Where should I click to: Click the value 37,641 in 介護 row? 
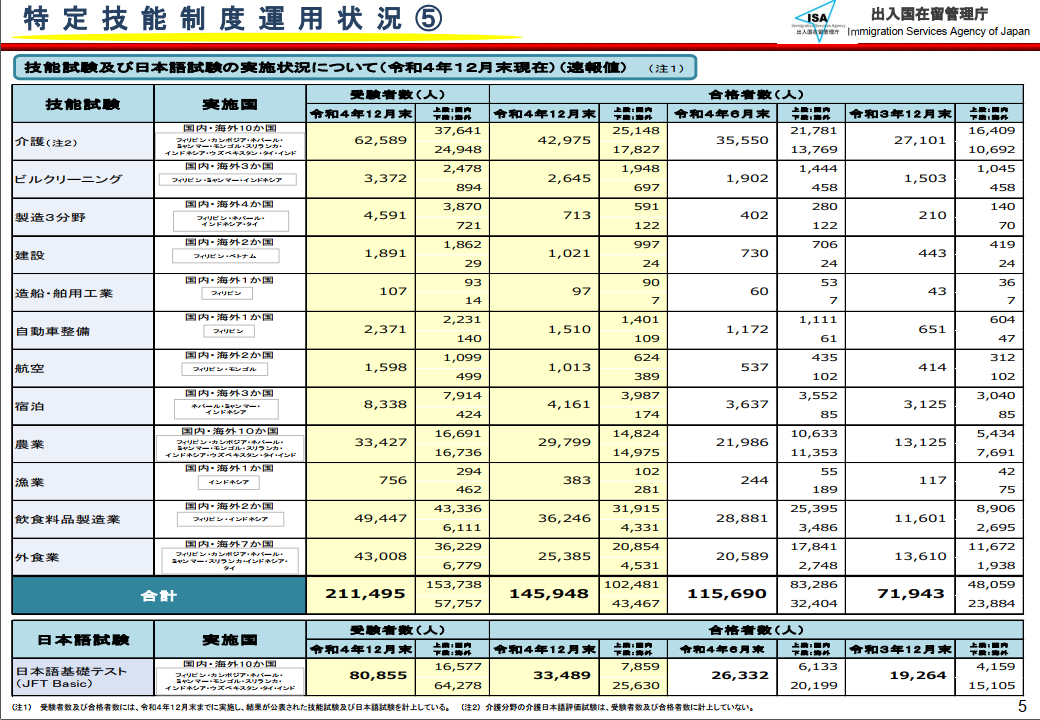click(458, 131)
